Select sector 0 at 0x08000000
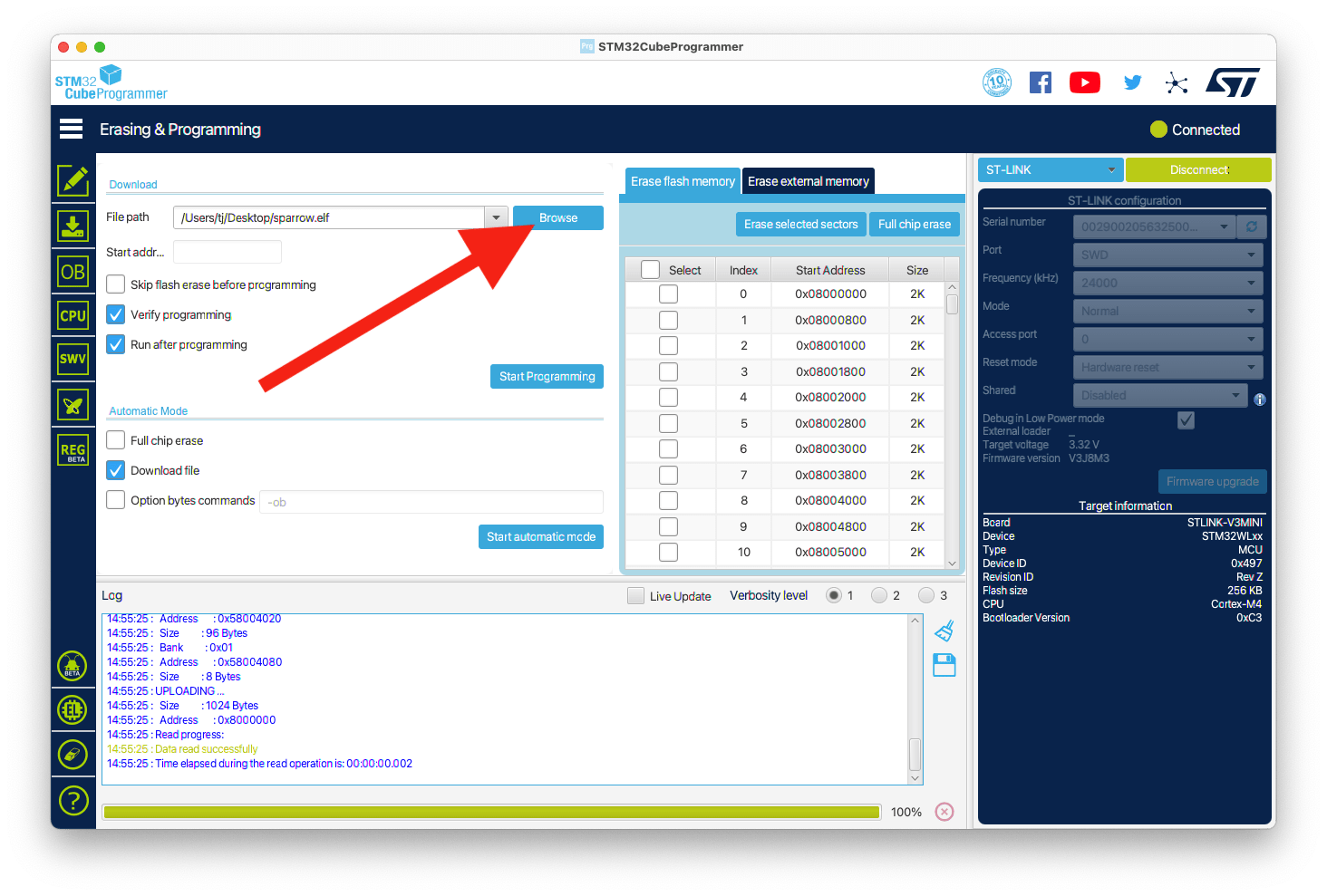This screenshot has width=1327, height=896. (668, 294)
